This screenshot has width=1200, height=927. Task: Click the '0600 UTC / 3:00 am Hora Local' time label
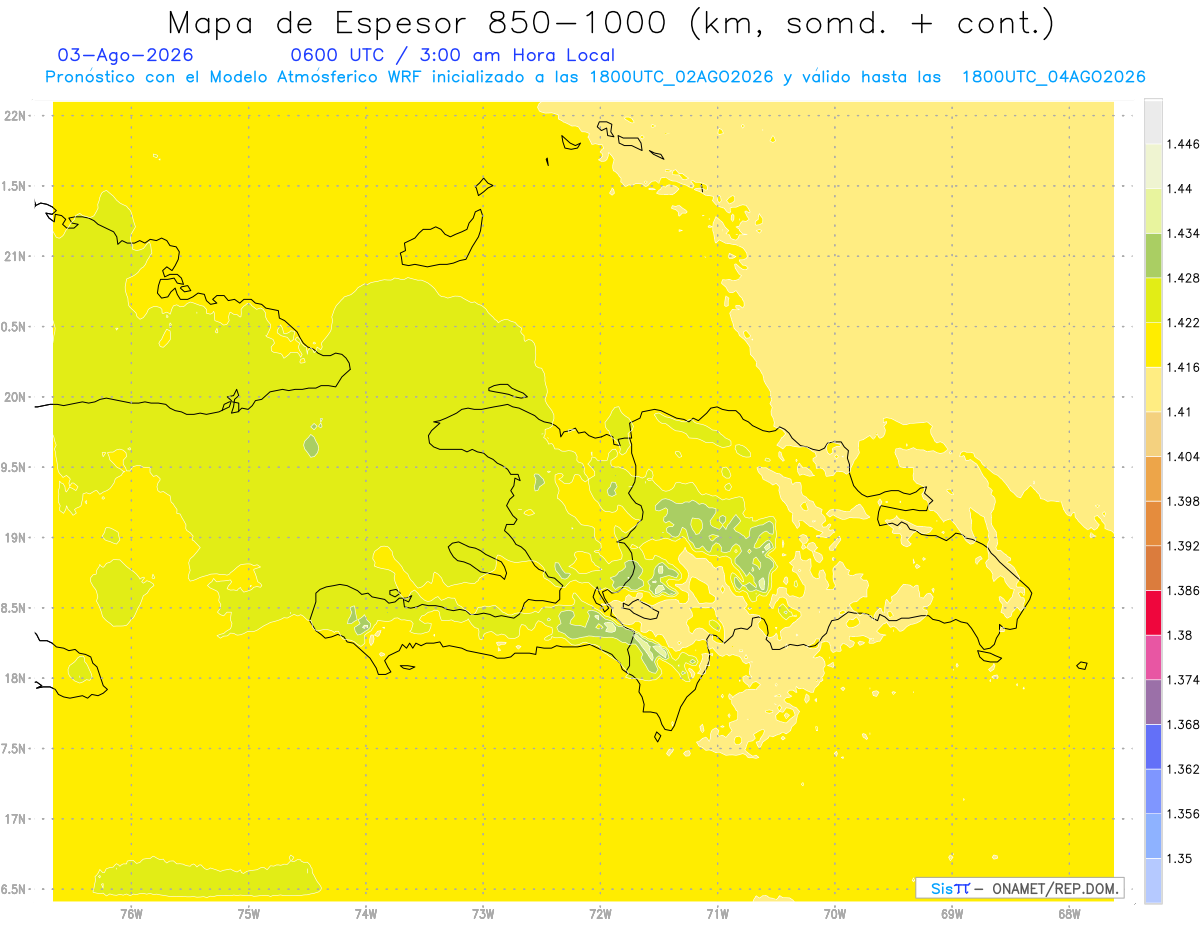coord(452,55)
